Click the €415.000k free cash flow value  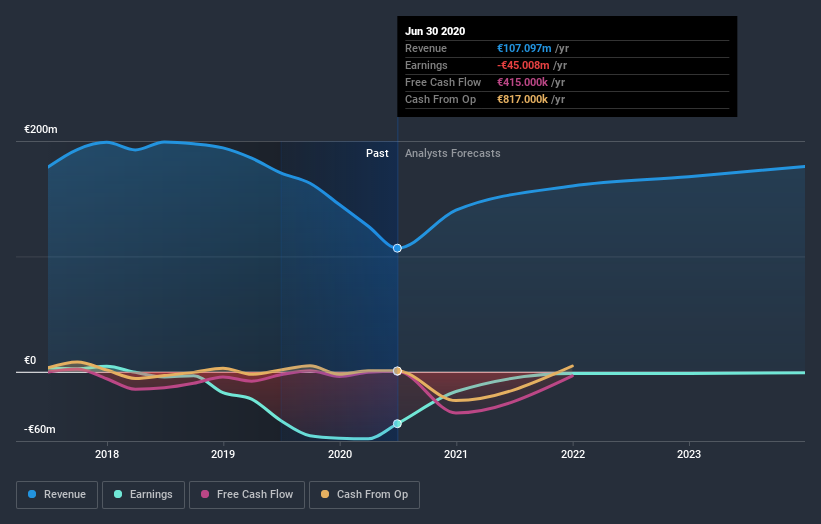click(x=523, y=82)
